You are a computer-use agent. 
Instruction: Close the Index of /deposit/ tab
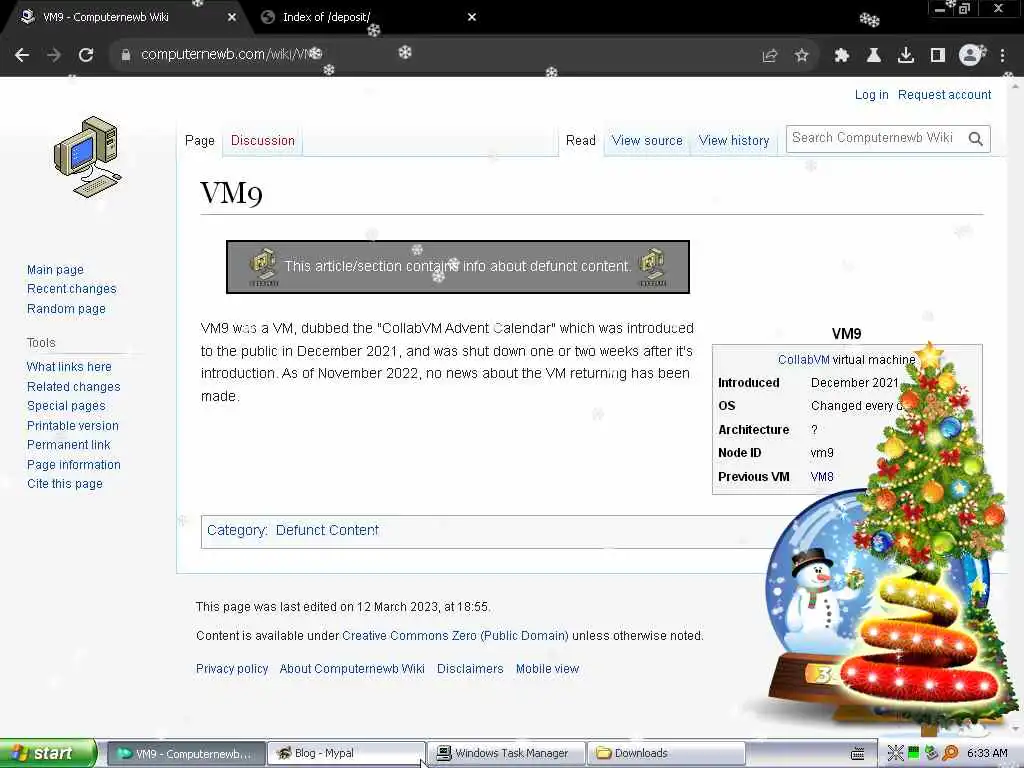pyautogui.click(x=472, y=17)
